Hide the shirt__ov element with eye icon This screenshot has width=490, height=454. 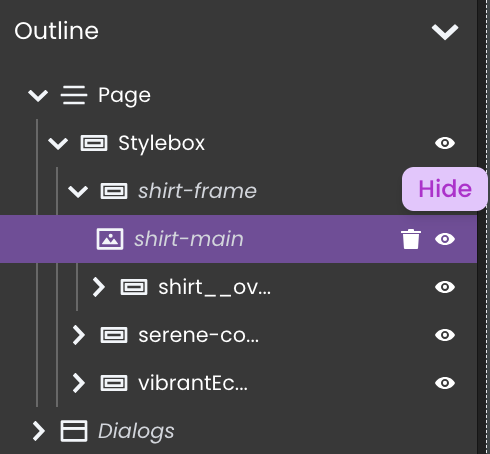click(445, 287)
